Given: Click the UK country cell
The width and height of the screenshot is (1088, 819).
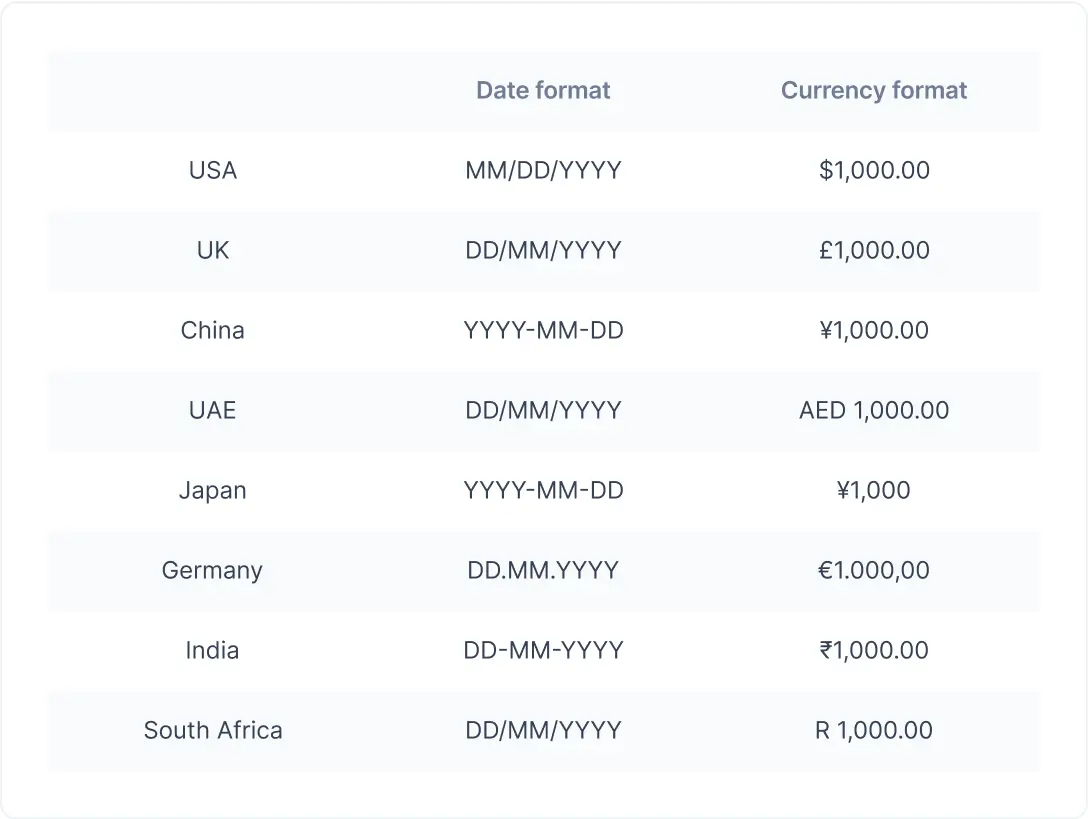Looking at the screenshot, I should coord(213,251).
